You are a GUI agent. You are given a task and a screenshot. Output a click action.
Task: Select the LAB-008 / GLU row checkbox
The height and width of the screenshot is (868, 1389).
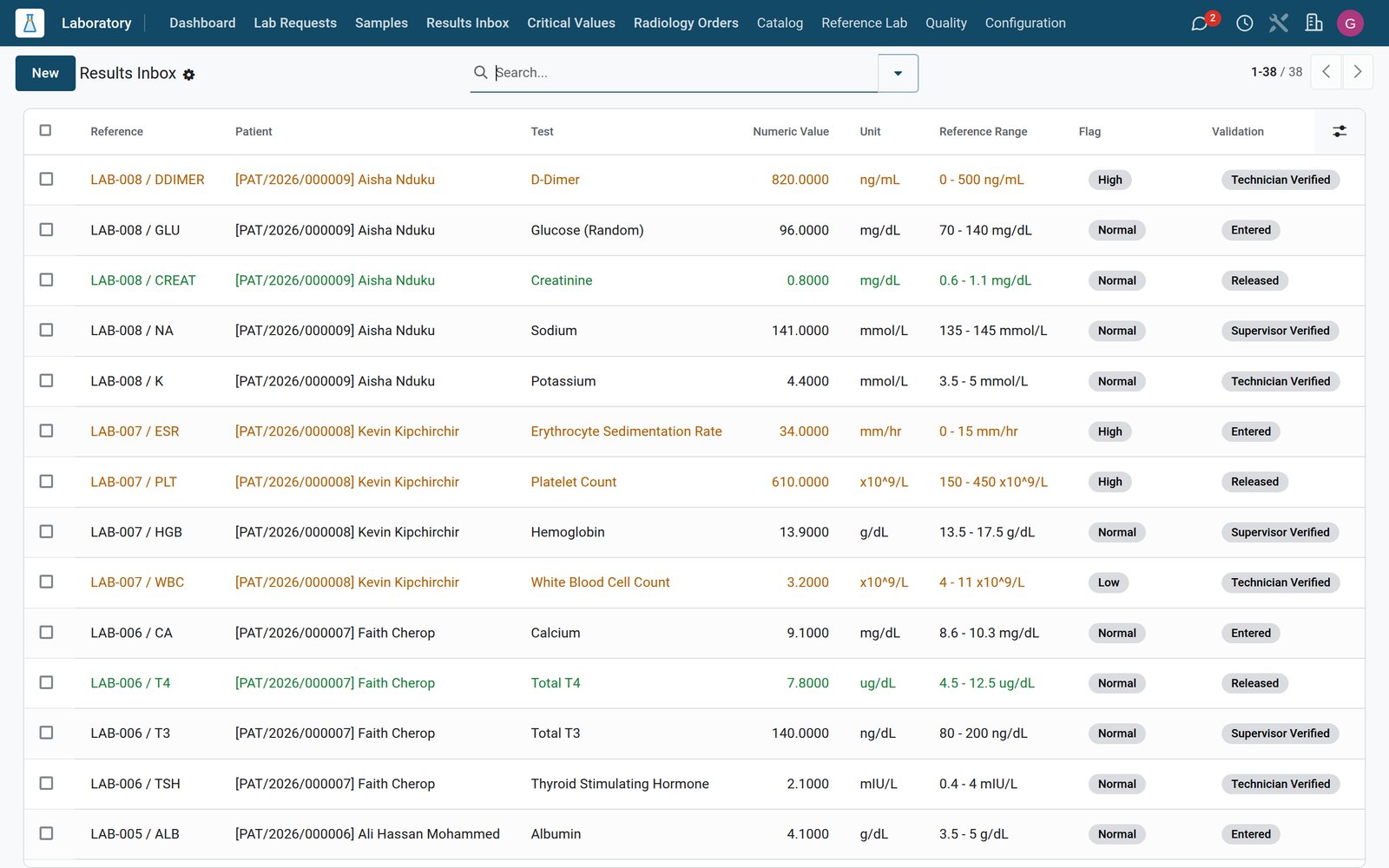(46, 229)
